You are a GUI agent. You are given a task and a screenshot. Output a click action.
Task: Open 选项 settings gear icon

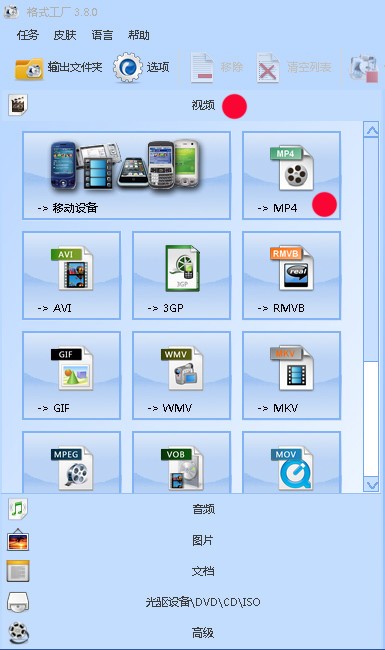(128, 67)
